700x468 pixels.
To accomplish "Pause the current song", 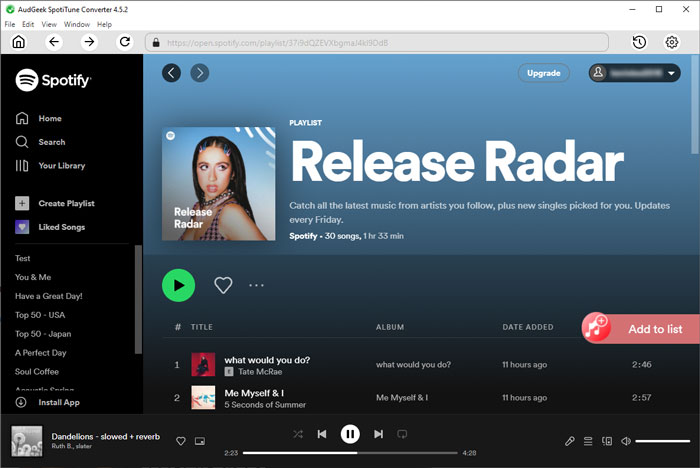I will [350, 434].
